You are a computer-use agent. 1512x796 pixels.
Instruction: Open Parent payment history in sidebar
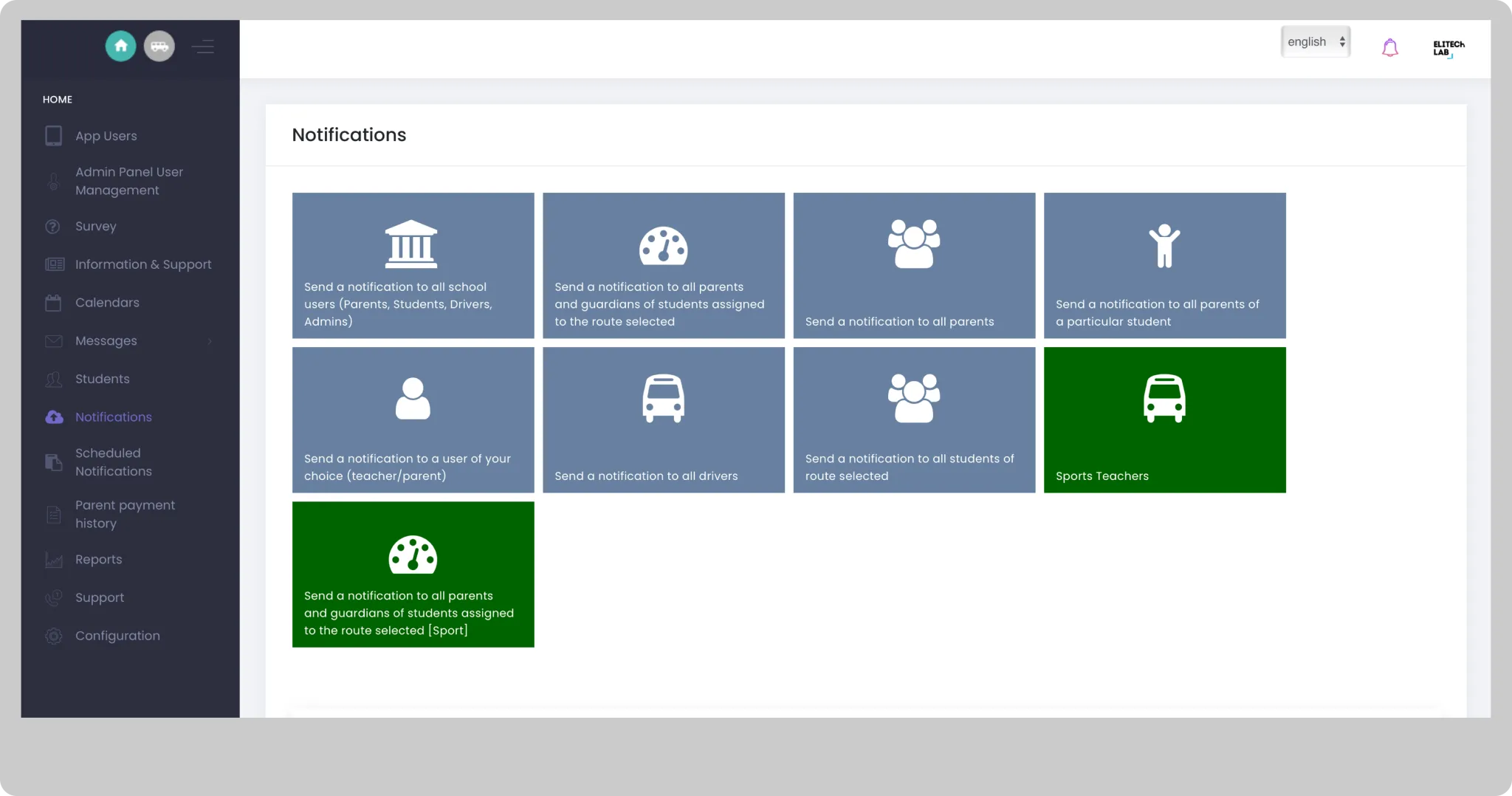click(x=125, y=514)
